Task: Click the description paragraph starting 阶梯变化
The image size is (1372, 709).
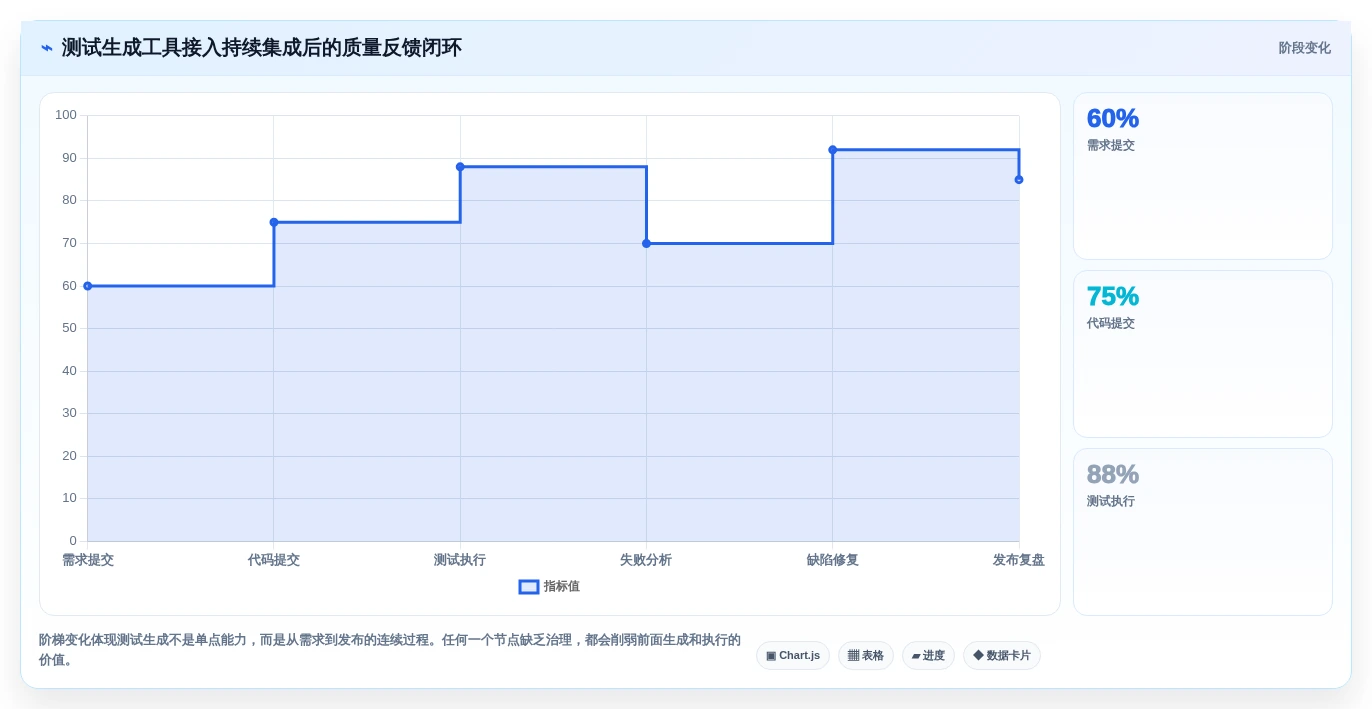Action: pos(390,650)
